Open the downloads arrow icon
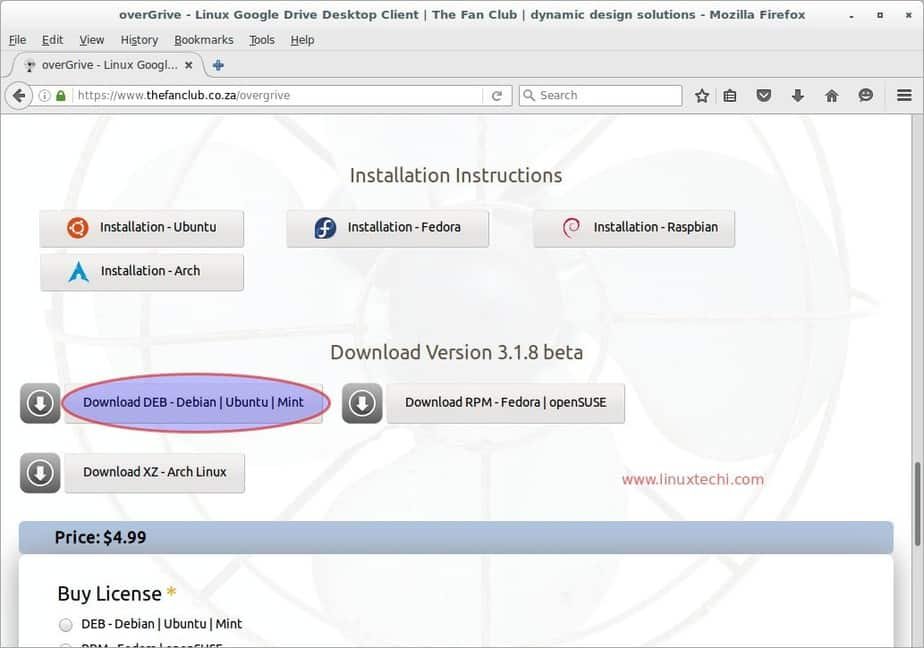Viewport: 924px width, 648px height. coord(798,95)
